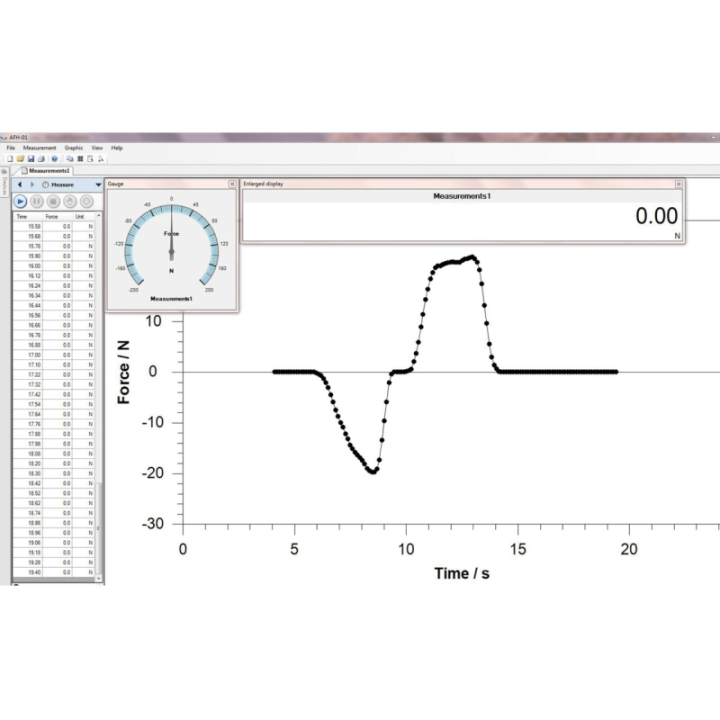This screenshot has width=720, height=720.
Task: Open the Help menu
Action: click(117, 148)
